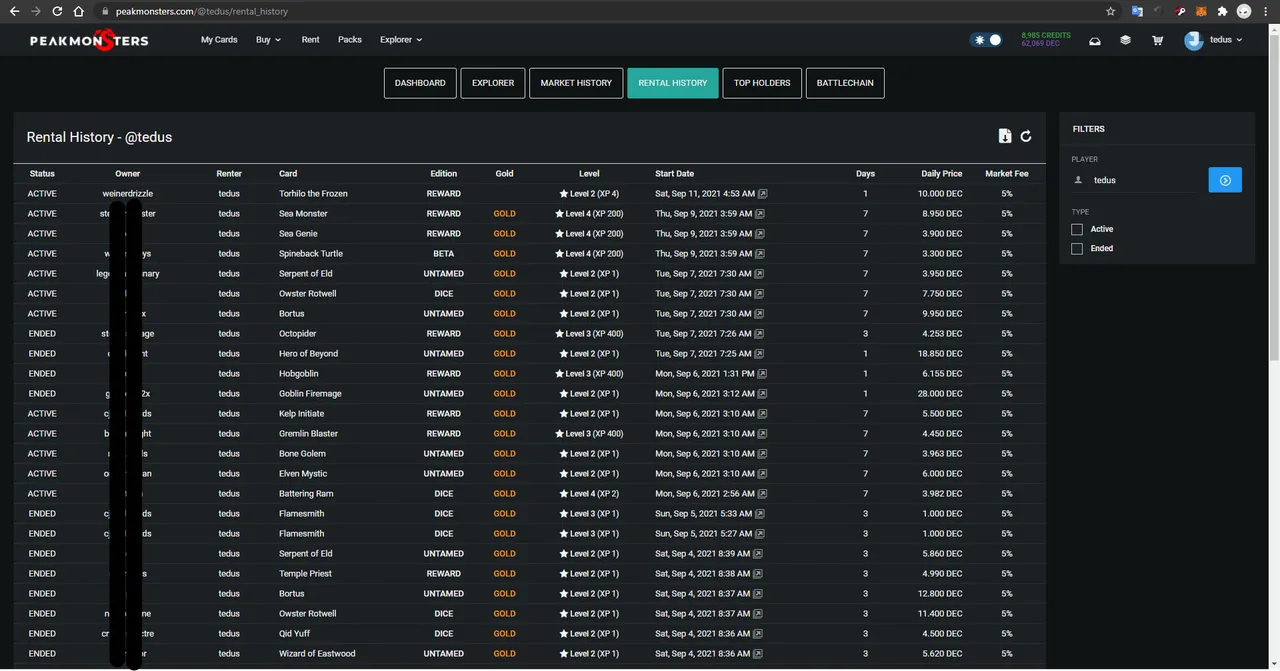1280x671 pixels.
Task: Download rental history as file icon
Action: 1005,136
